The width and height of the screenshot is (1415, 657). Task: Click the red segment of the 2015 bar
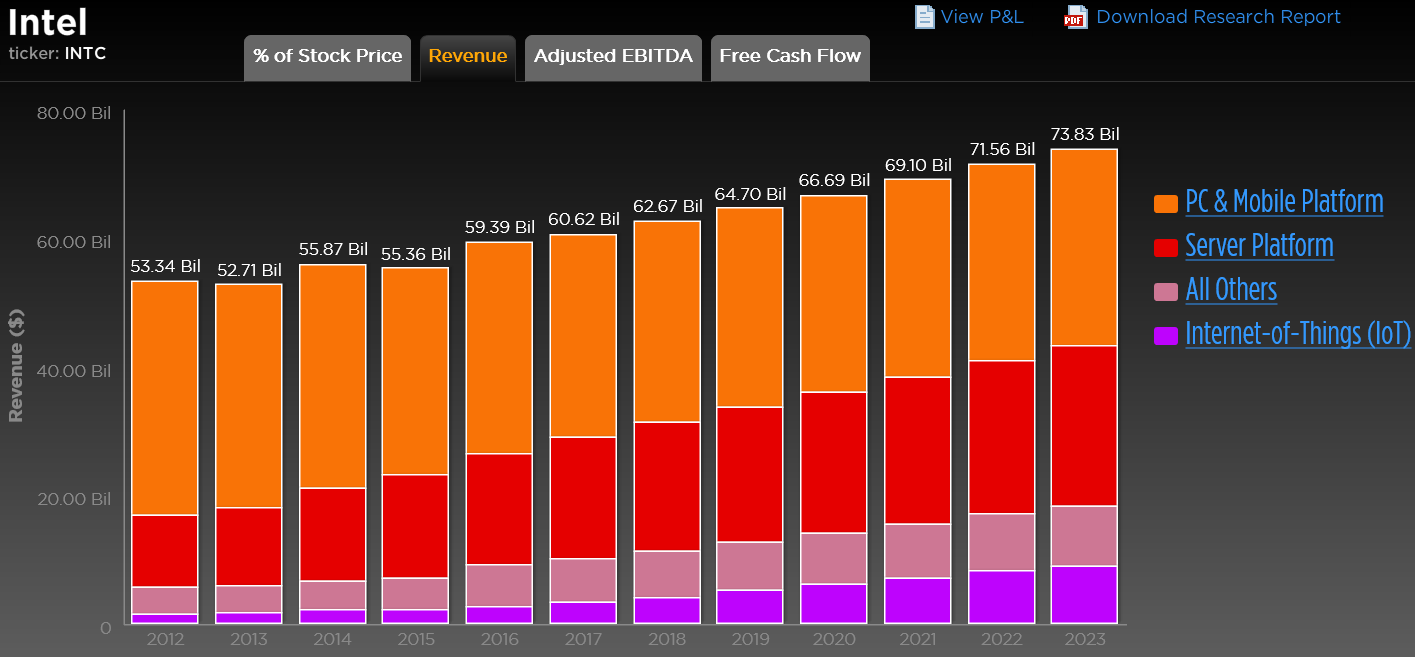[x=415, y=526]
